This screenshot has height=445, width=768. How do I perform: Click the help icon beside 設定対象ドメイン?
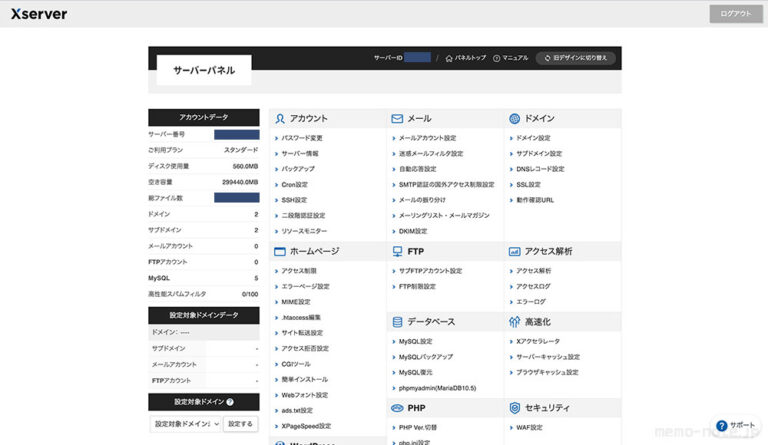point(230,402)
